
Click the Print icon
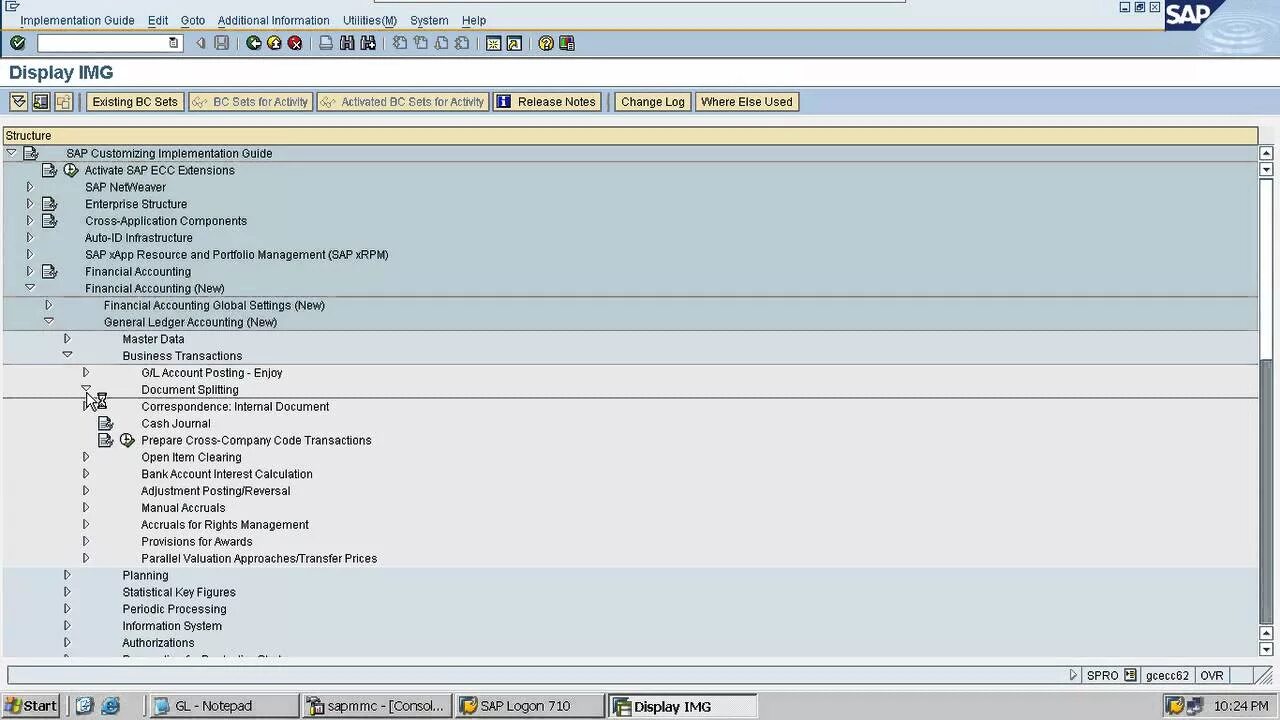pos(326,43)
